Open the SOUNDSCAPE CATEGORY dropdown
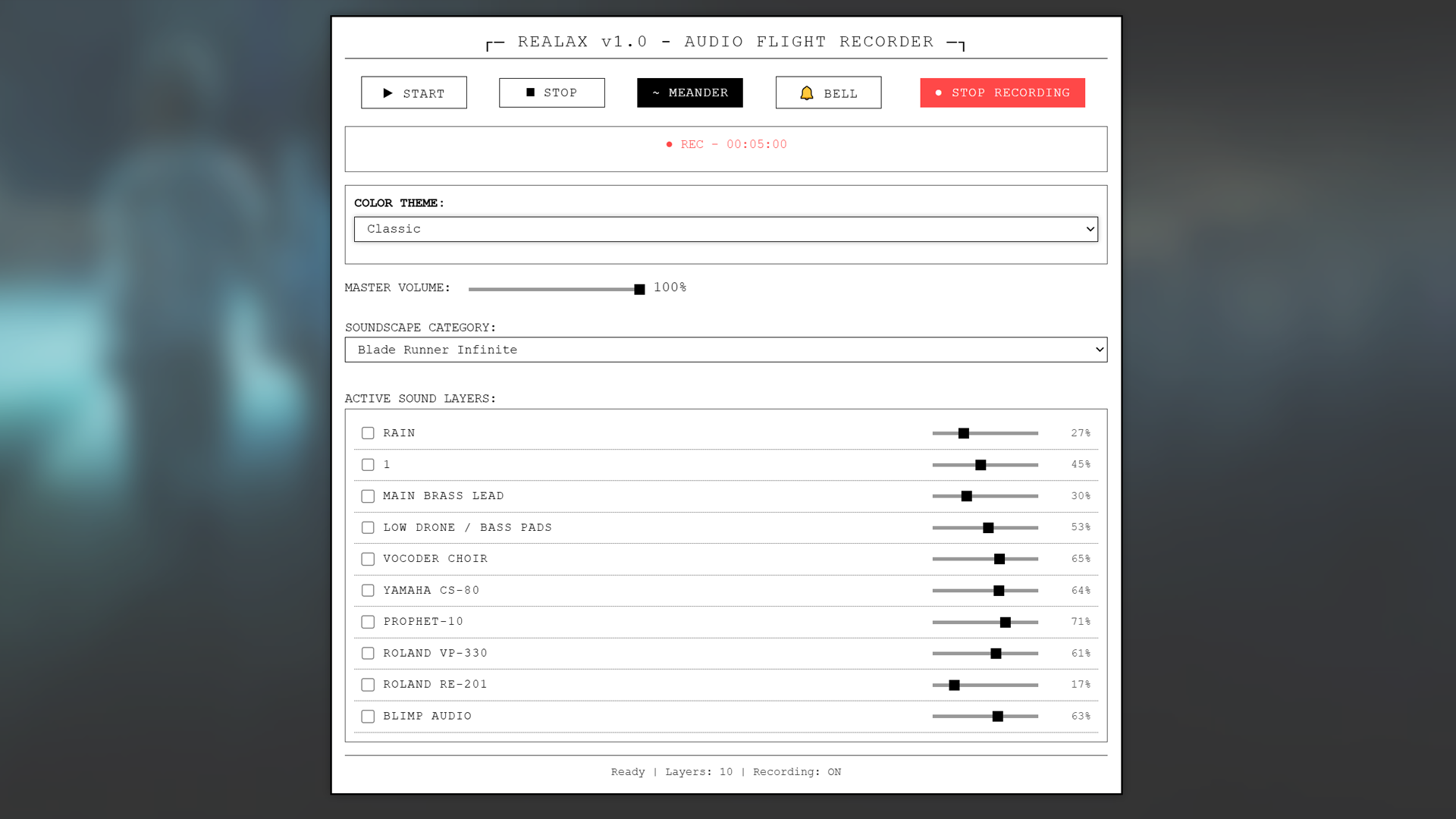1456x819 pixels. coord(726,350)
